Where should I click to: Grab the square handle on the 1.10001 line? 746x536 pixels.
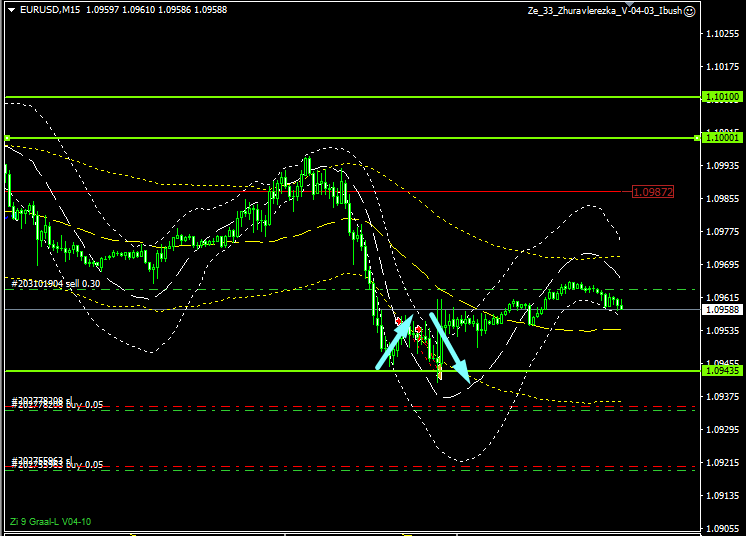tap(7, 138)
